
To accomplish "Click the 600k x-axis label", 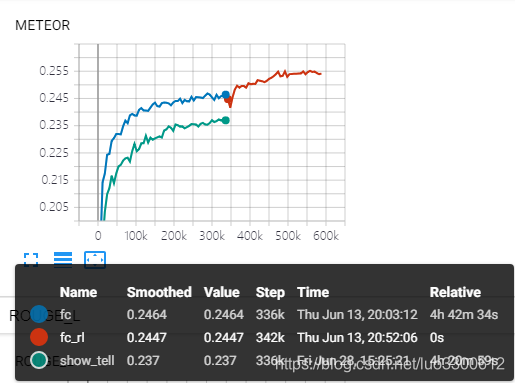I will pos(326,236).
